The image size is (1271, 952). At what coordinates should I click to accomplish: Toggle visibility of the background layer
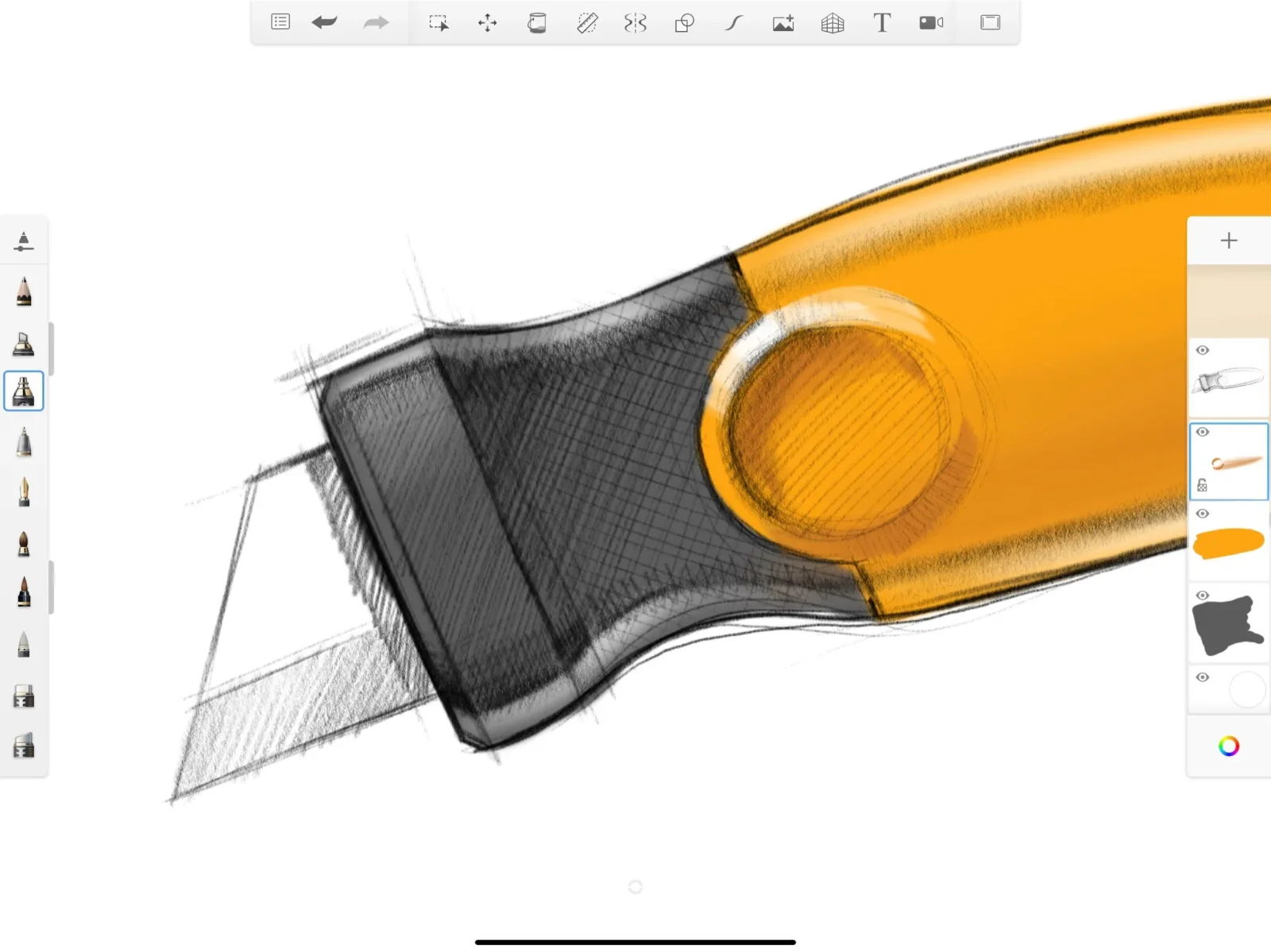(x=1203, y=677)
